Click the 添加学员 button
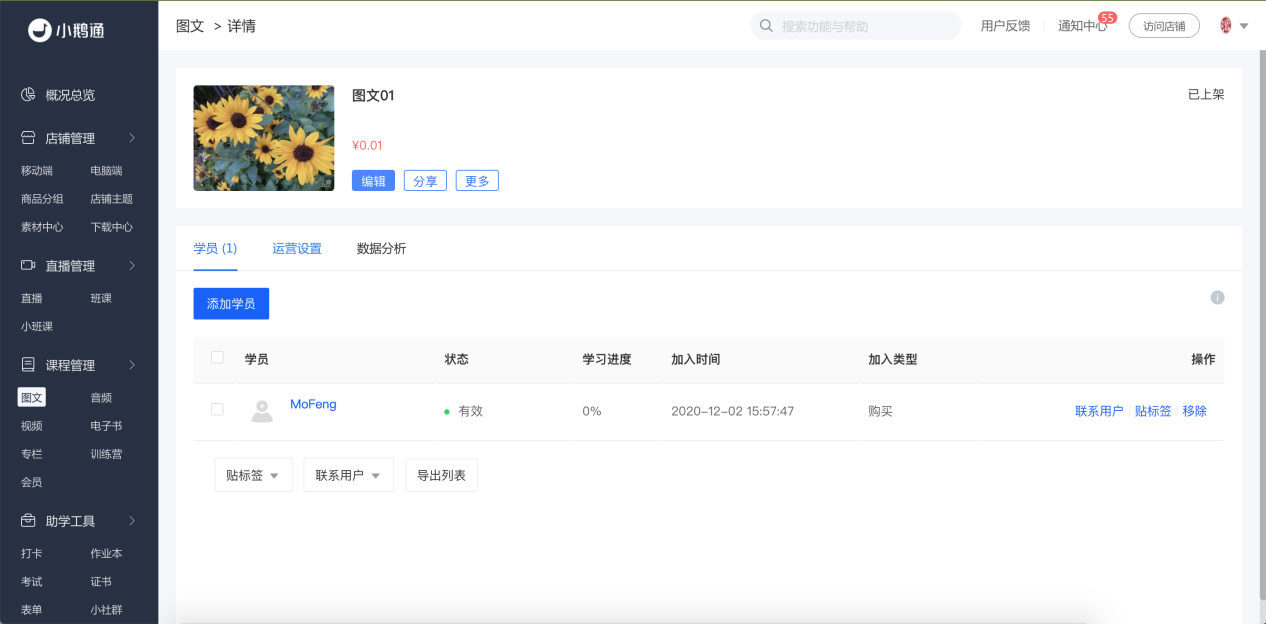 [231, 303]
